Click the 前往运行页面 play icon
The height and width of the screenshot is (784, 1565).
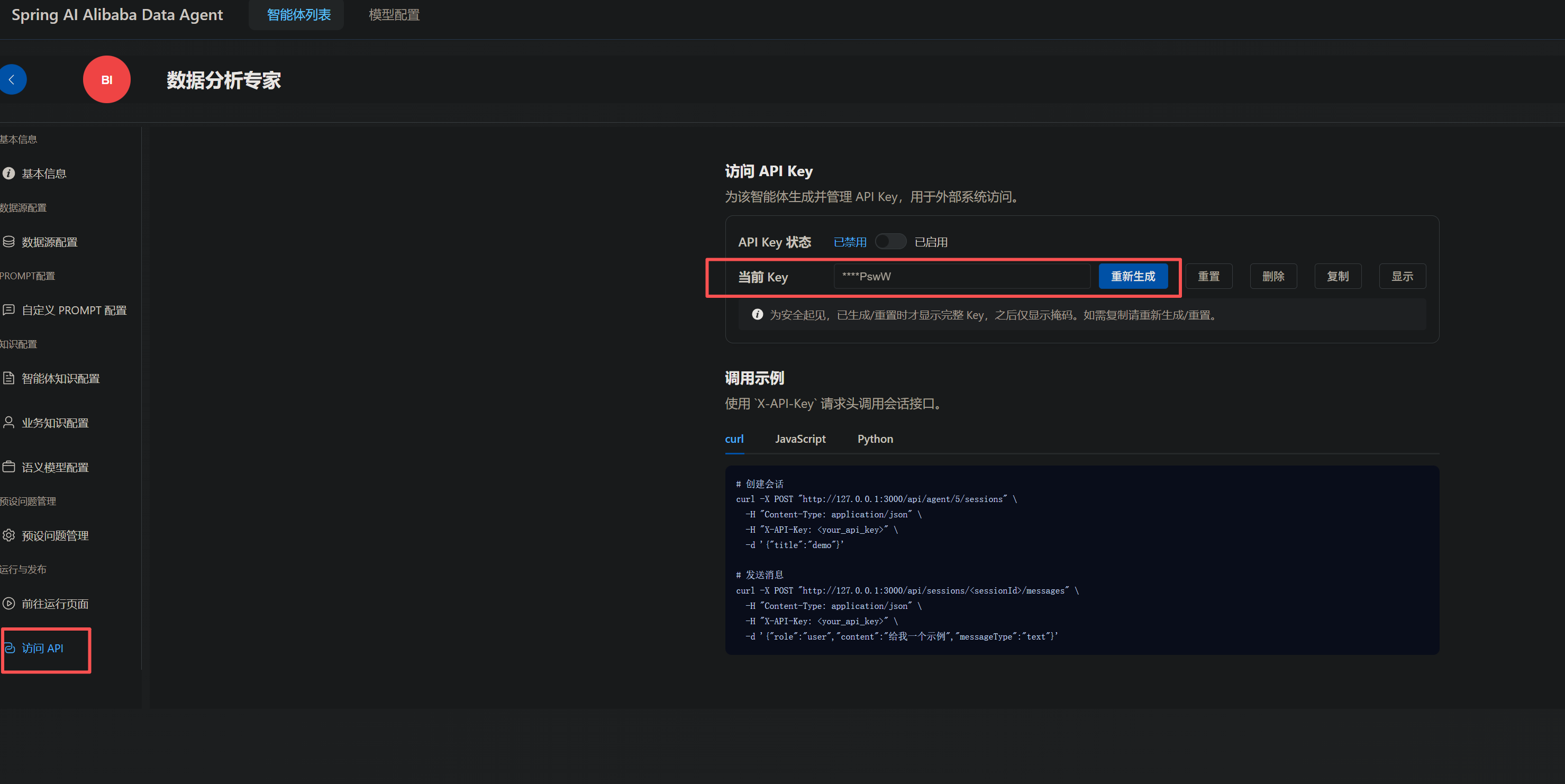pos(8,604)
